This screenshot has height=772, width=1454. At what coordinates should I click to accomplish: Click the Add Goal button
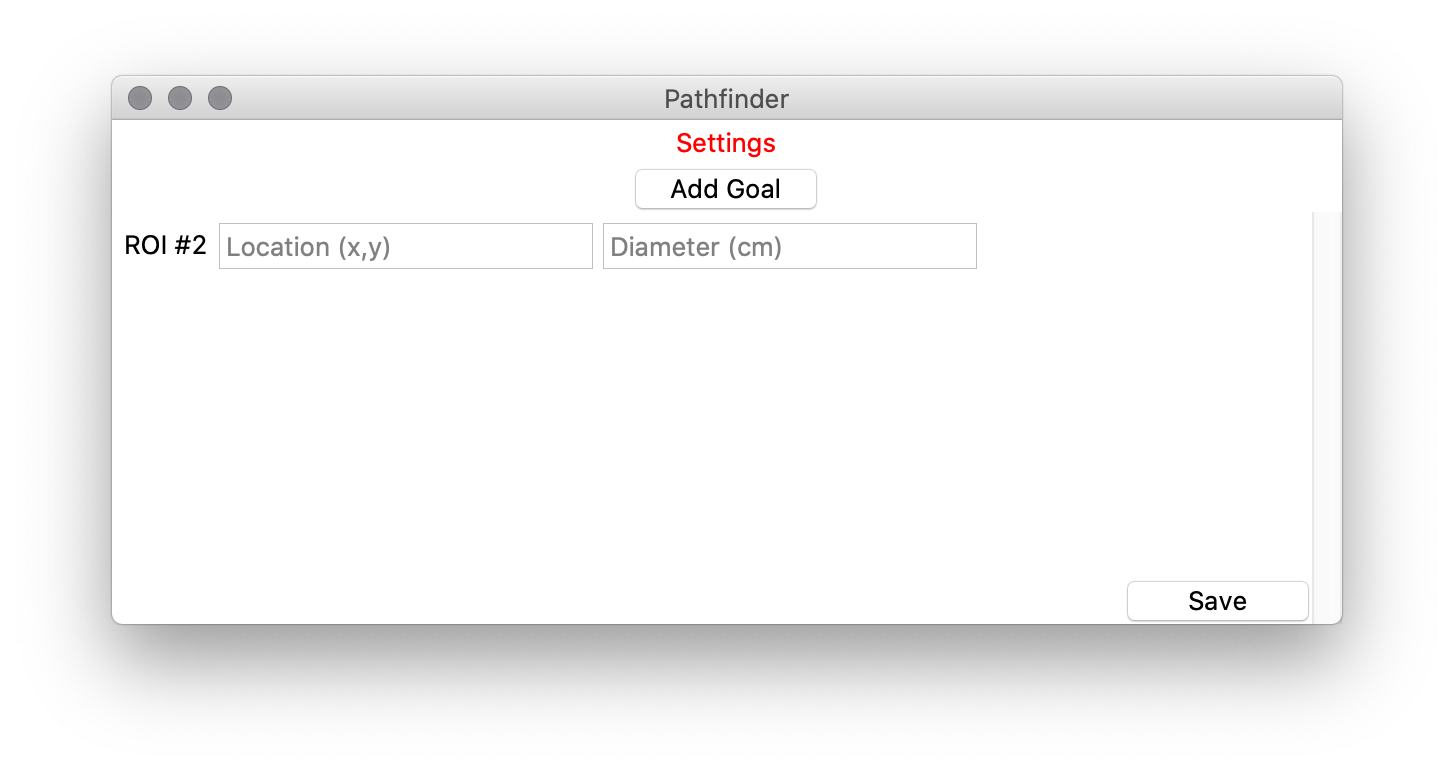coord(726,189)
